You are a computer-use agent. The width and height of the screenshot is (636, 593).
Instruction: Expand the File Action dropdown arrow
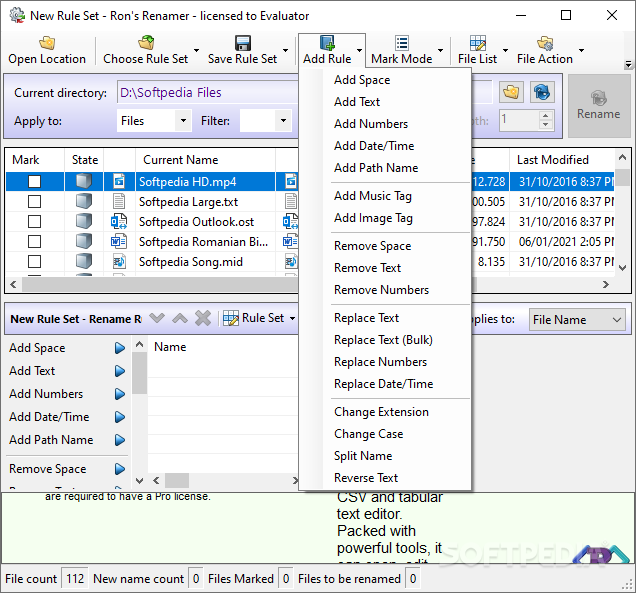[x=581, y=51]
